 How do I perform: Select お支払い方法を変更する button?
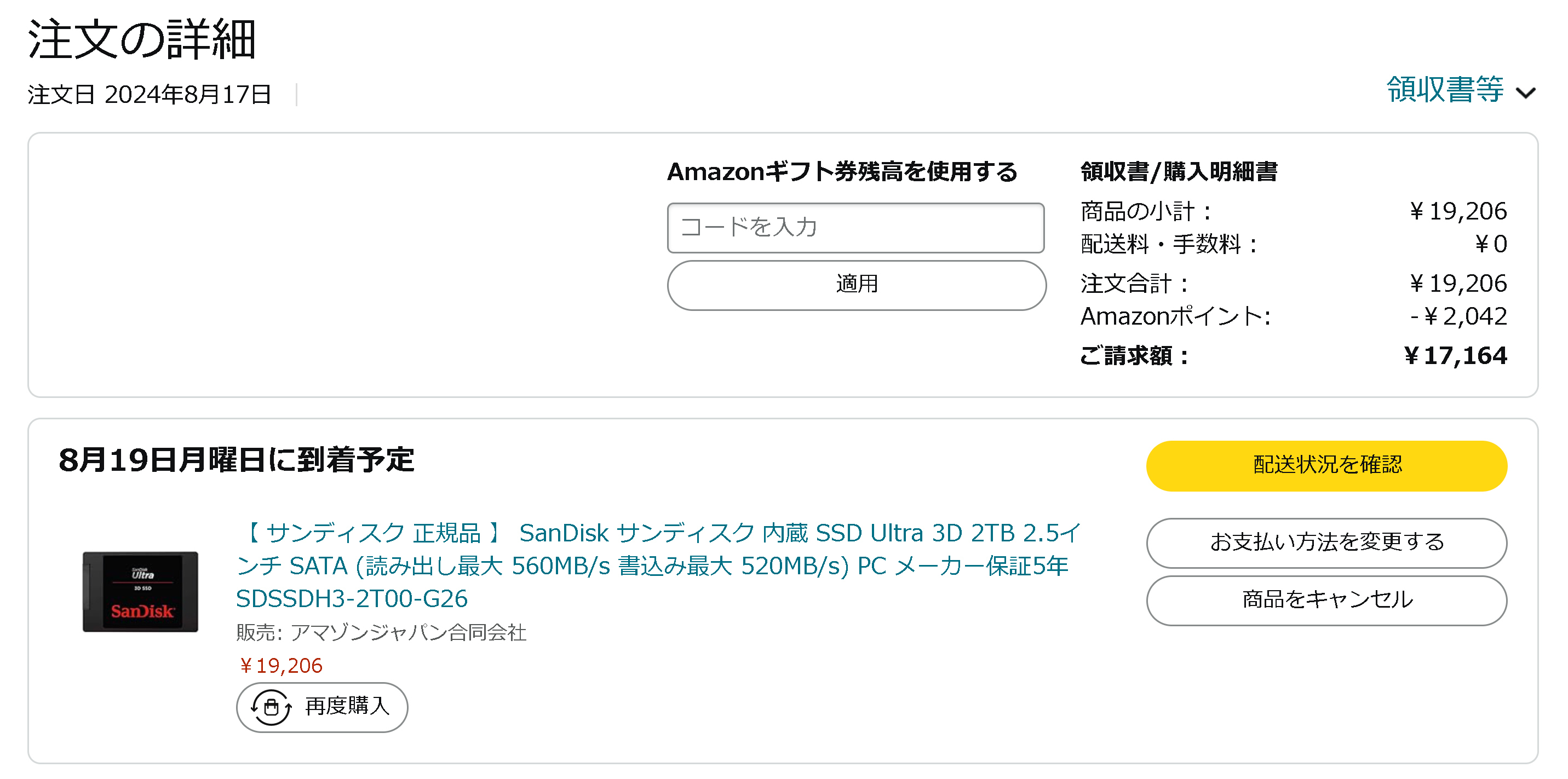[1326, 543]
